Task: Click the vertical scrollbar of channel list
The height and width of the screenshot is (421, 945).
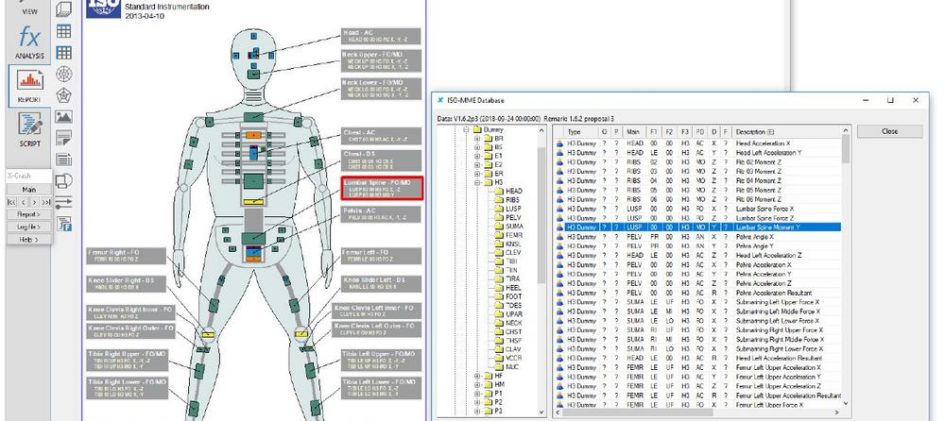Action: [846, 268]
